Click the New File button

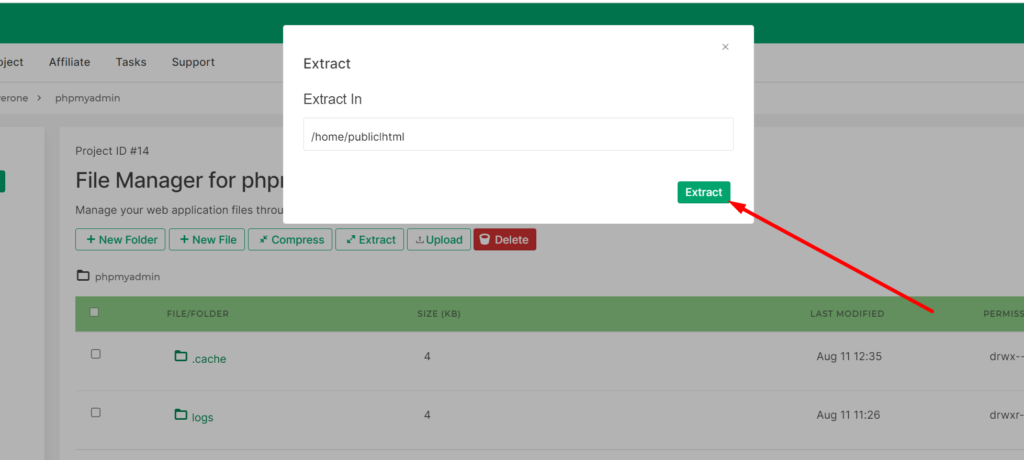coord(207,240)
